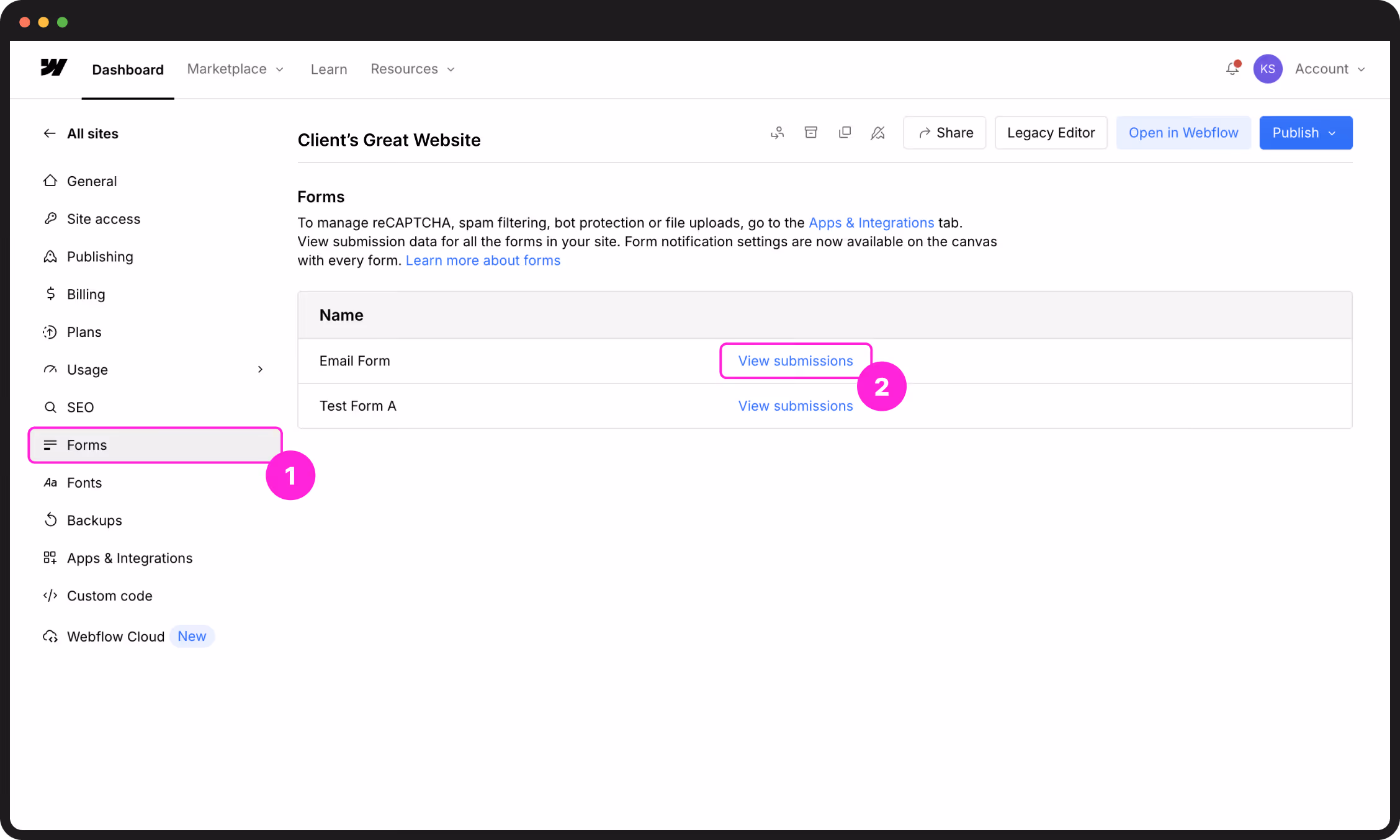
Task: Click the Webflow logo
Action: (x=53, y=69)
